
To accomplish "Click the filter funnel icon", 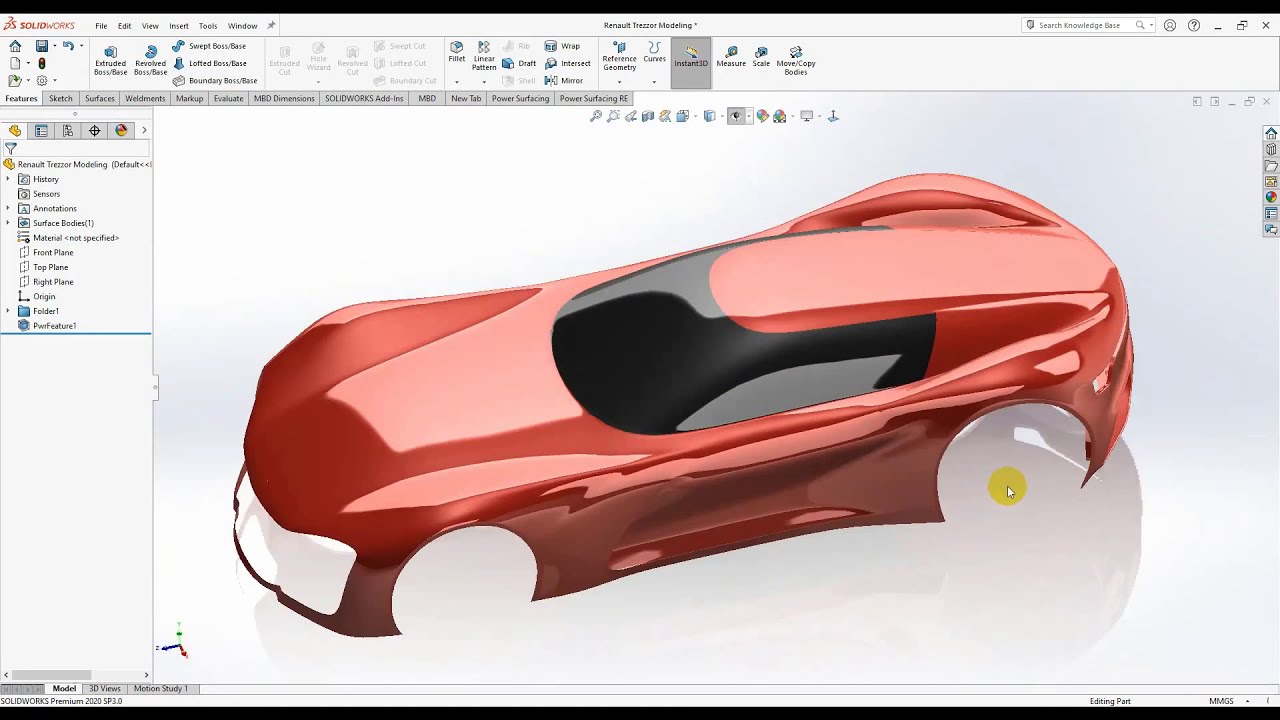I will [11, 149].
